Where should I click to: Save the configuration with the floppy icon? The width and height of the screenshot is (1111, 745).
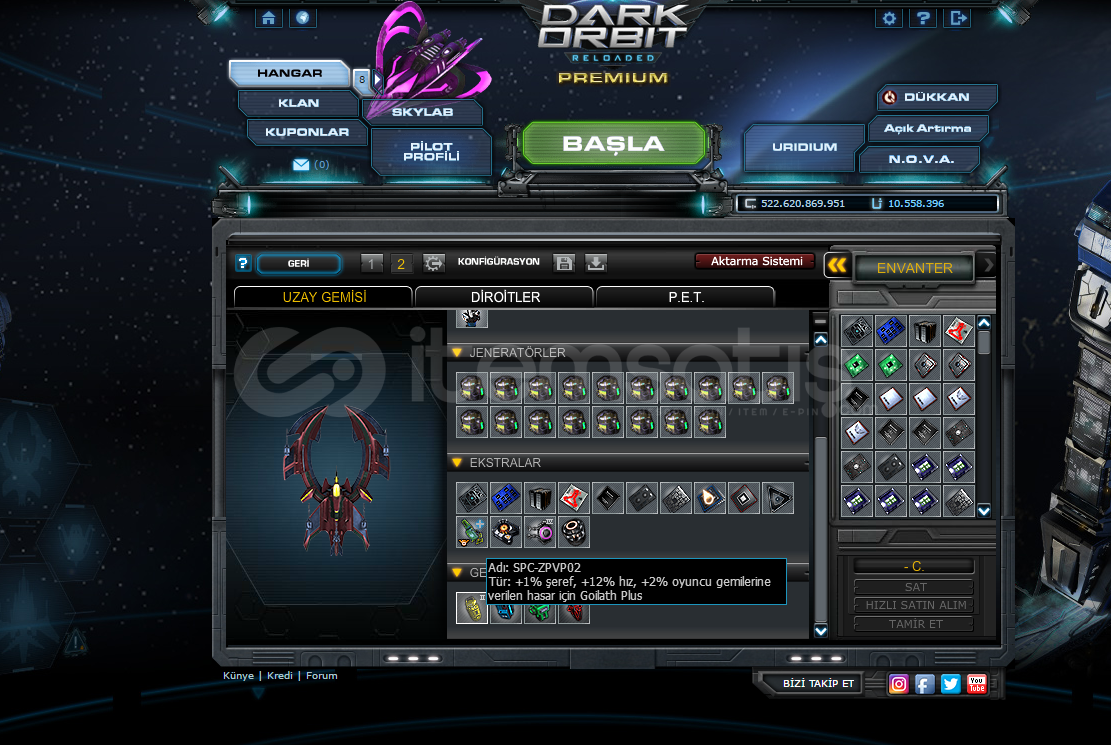pyautogui.click(x=564, y=264)
